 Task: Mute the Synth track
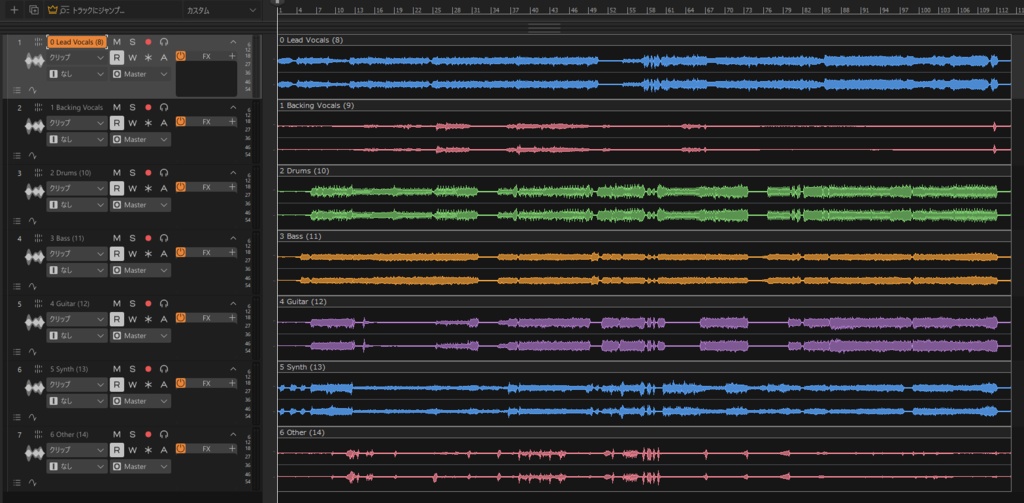117,368
